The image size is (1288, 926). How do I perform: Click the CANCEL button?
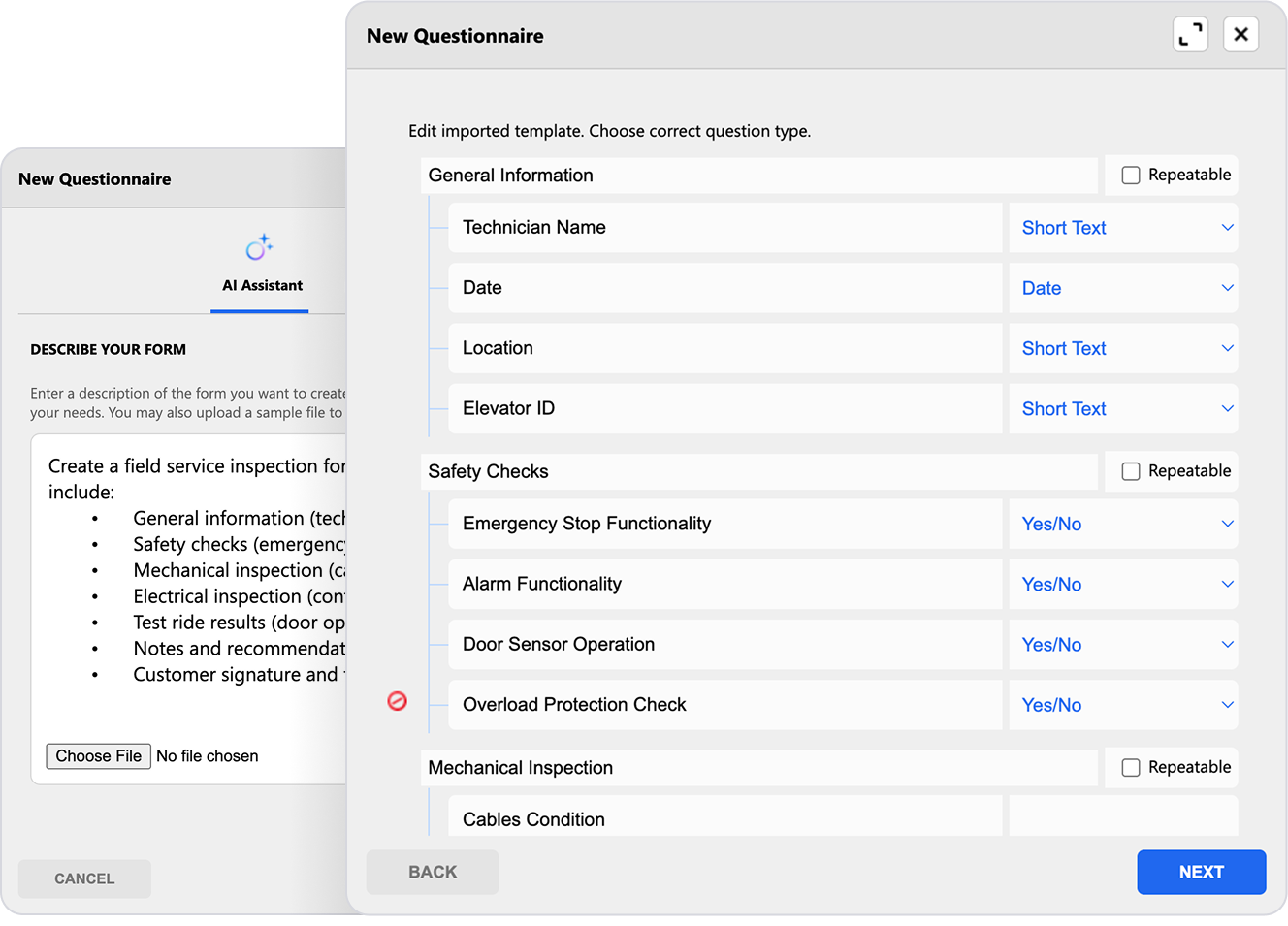pos(84,878)
